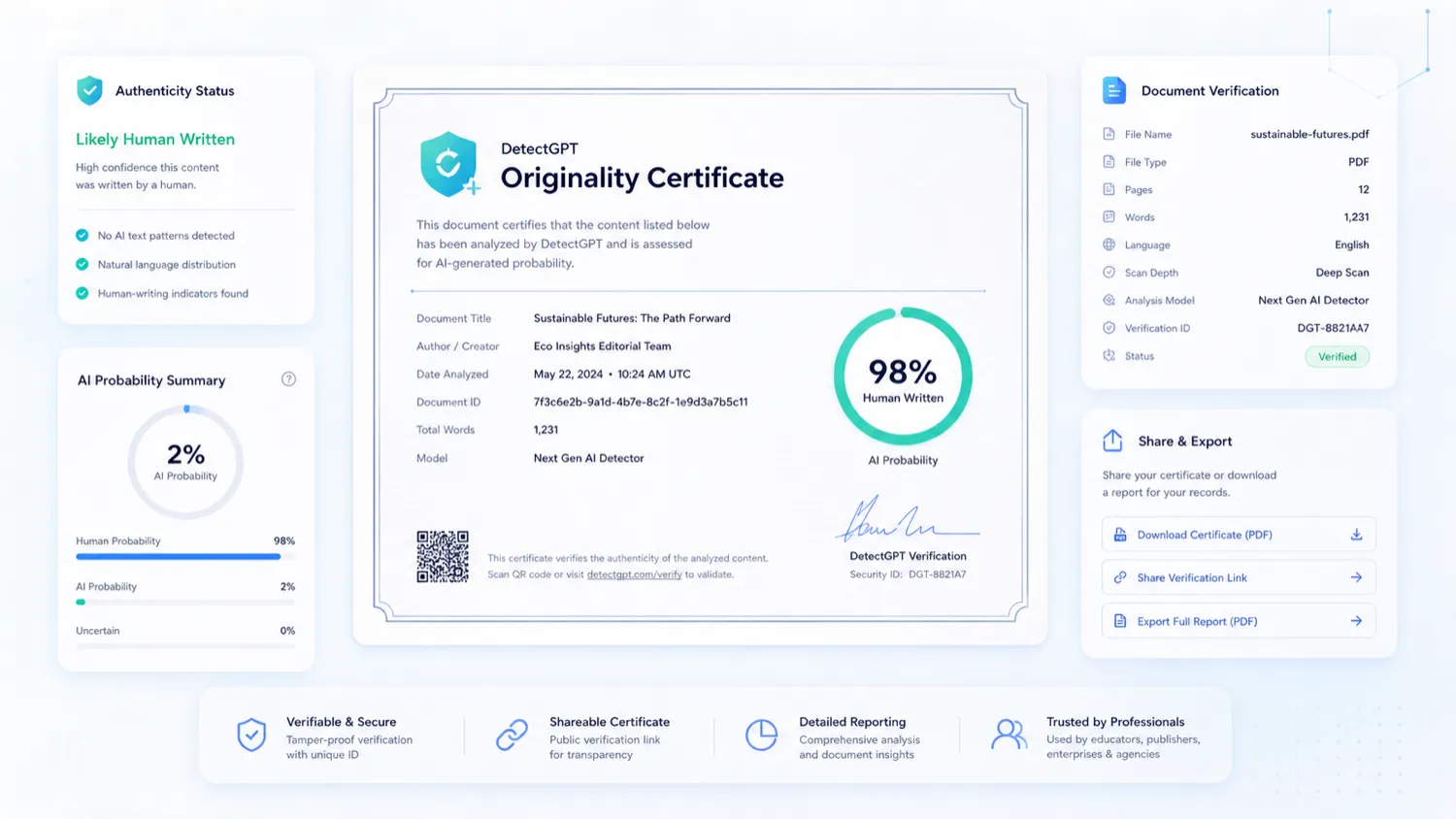1456x819 pixels.
Task: Click the QR code on the certificate
Action: click(443, 556)
